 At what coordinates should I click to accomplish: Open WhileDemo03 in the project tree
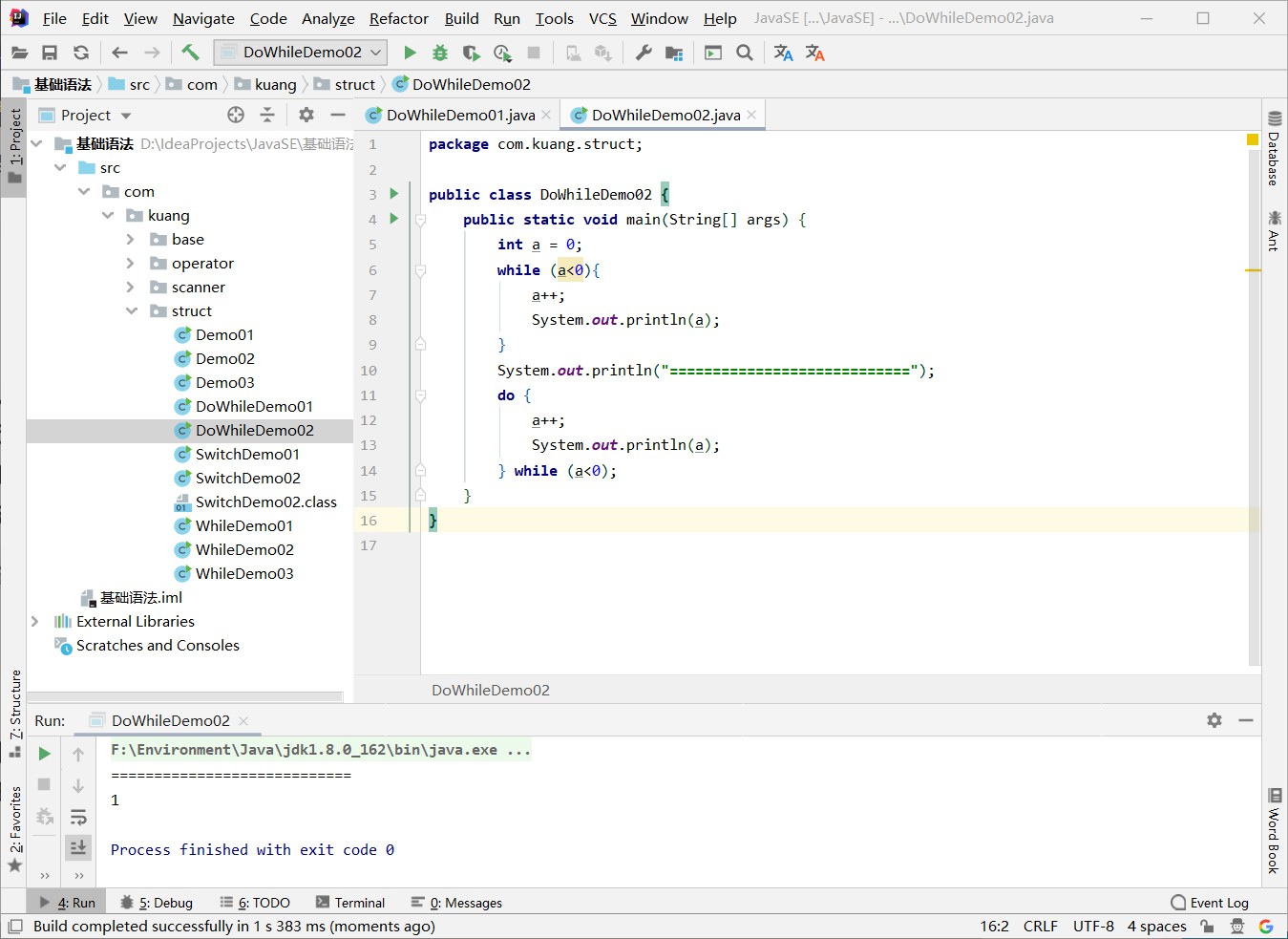click(x=243, y=573)
